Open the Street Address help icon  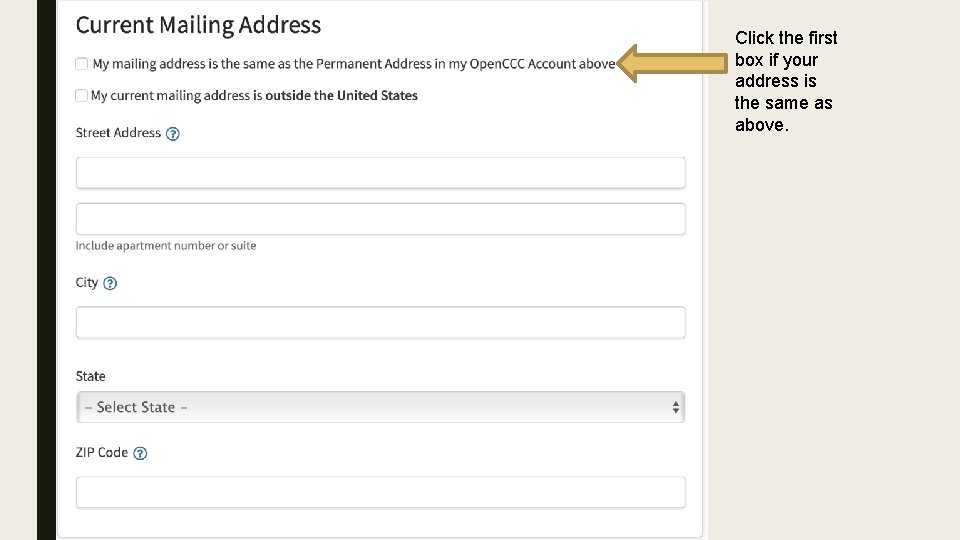click(173, 133)
